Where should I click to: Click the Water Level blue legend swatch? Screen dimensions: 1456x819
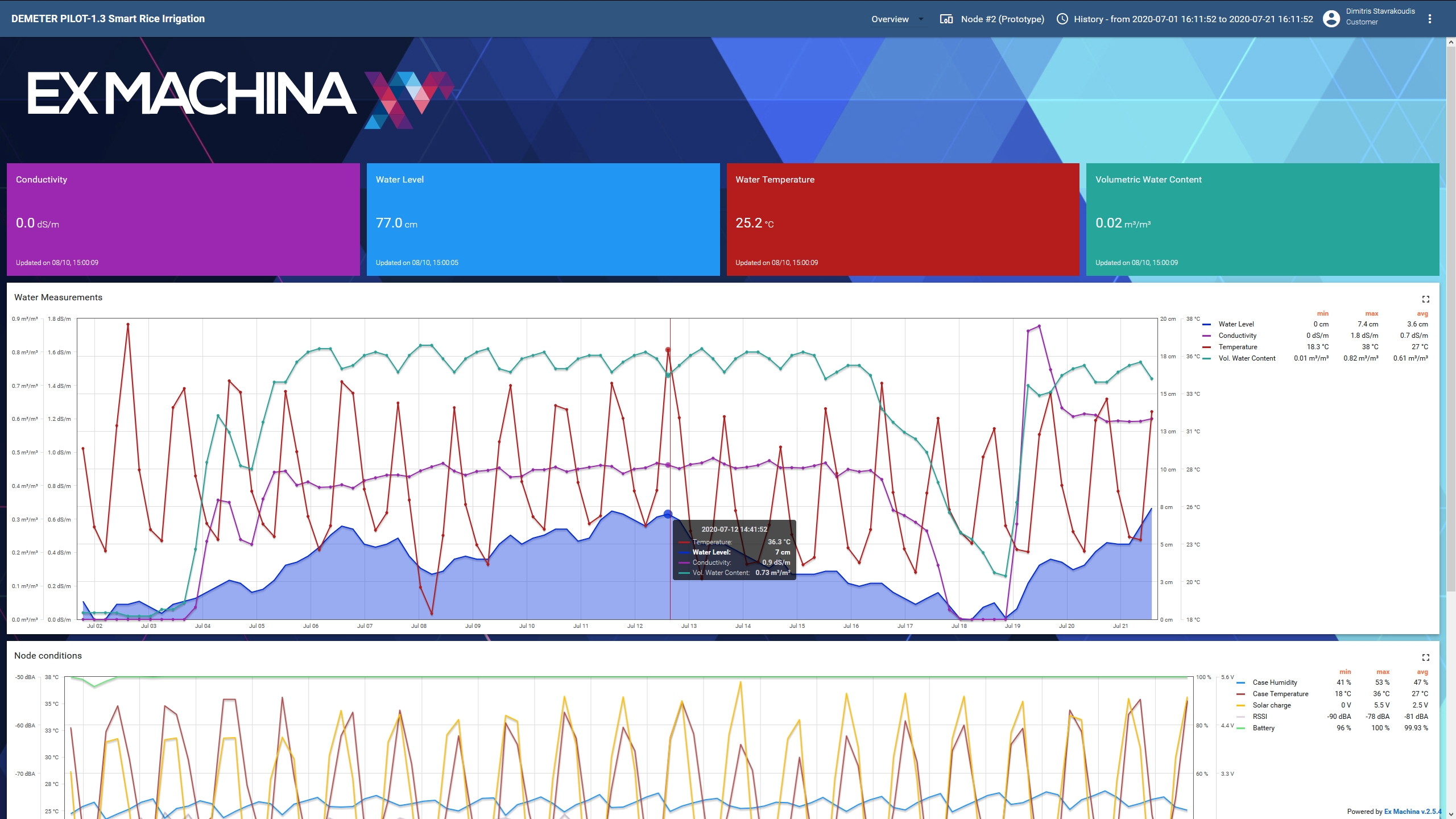coord(1206,324)
